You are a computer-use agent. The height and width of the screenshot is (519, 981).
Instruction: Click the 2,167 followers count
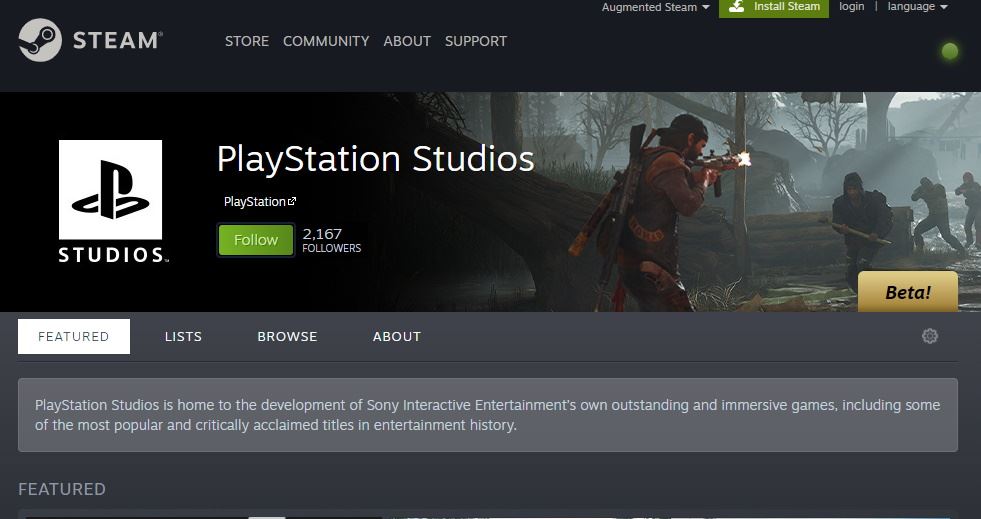click(332, 240)
